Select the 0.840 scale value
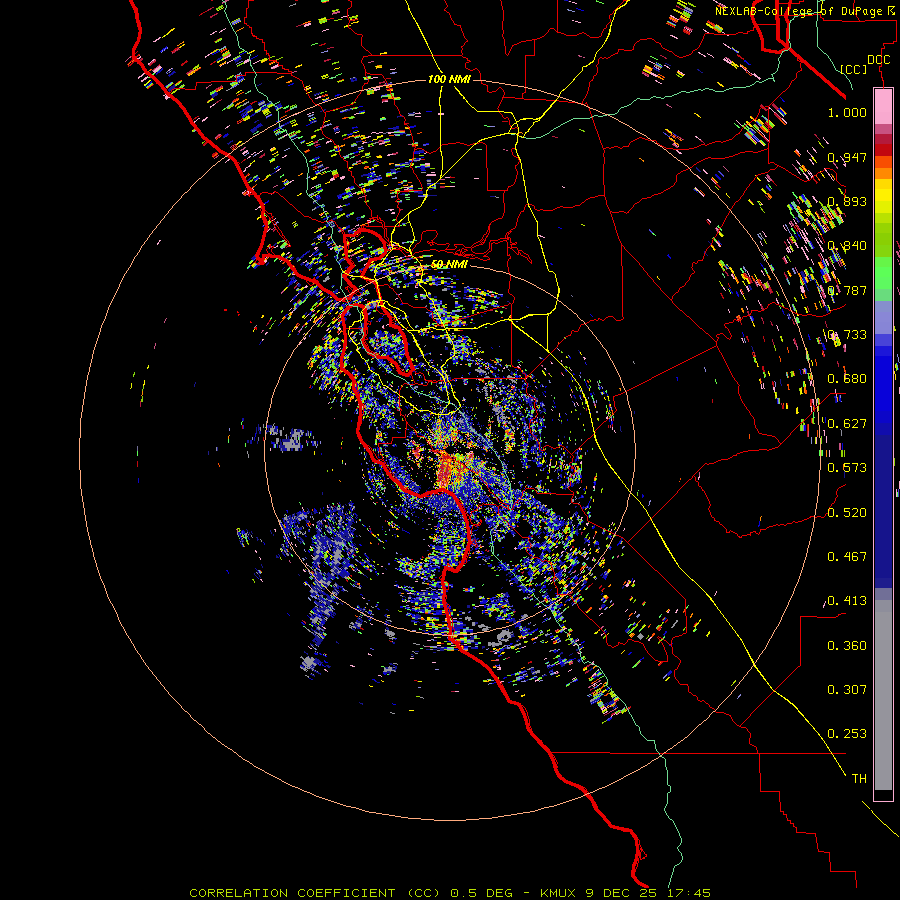This screenshot has width=900, height=900. (847, 246)
